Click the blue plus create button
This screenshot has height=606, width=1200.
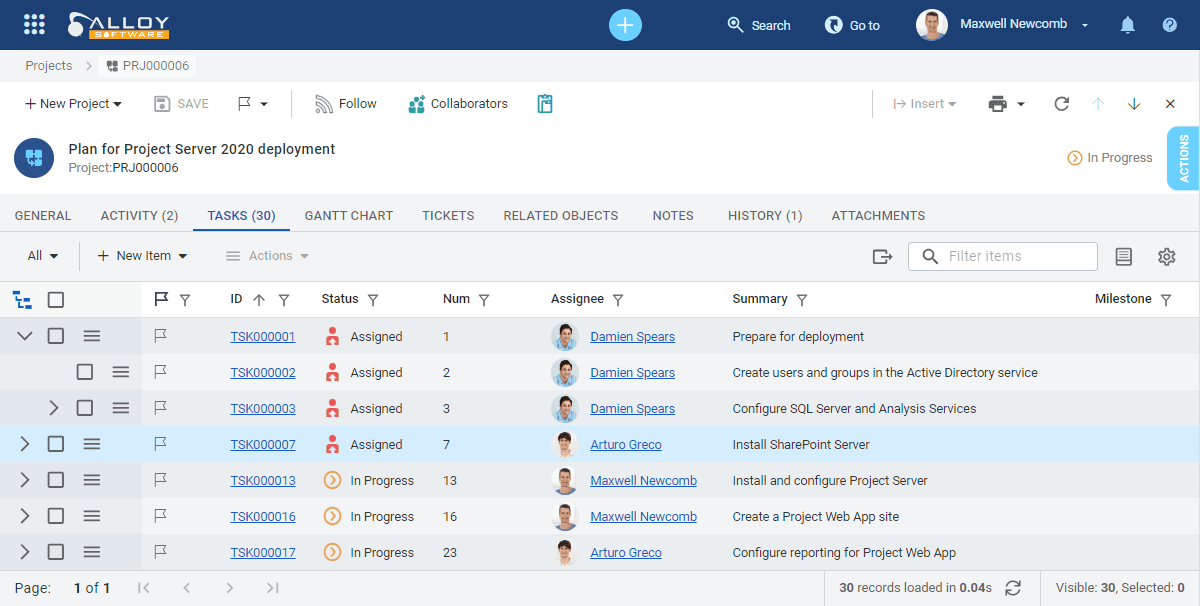pos(625,25)
